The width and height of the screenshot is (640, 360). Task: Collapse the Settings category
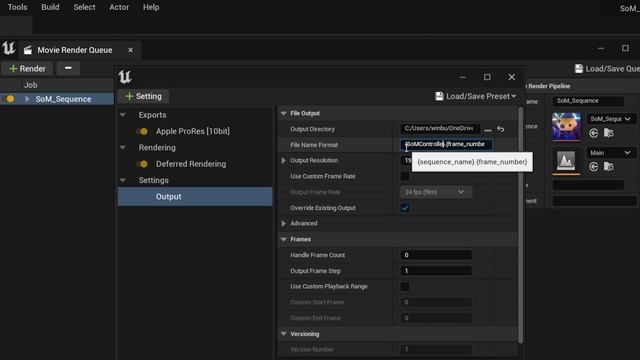123,180
